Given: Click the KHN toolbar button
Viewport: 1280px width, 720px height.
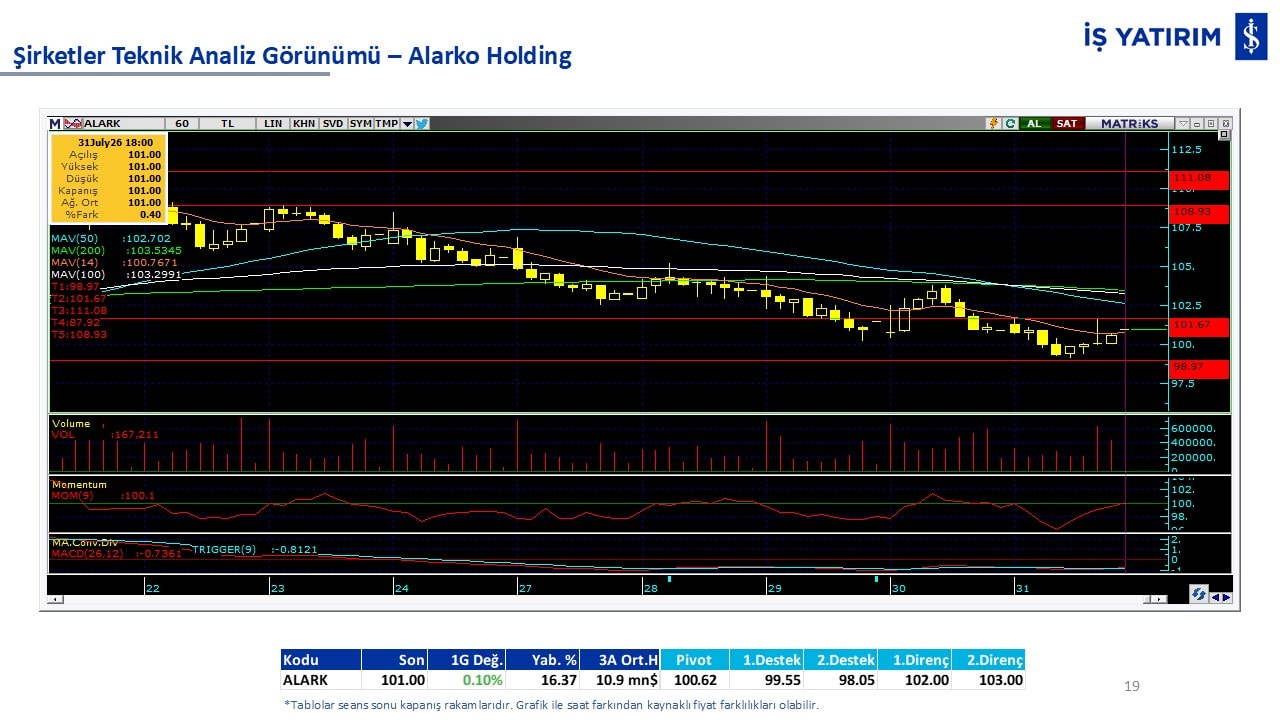Looking at the screenshot, I should [304, 124].
